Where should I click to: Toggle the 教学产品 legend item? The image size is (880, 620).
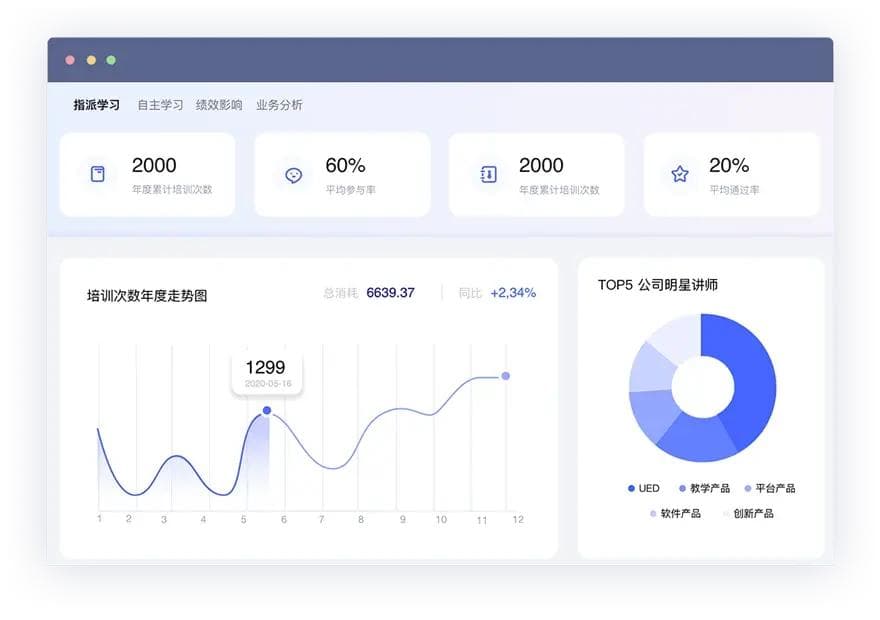704,488
